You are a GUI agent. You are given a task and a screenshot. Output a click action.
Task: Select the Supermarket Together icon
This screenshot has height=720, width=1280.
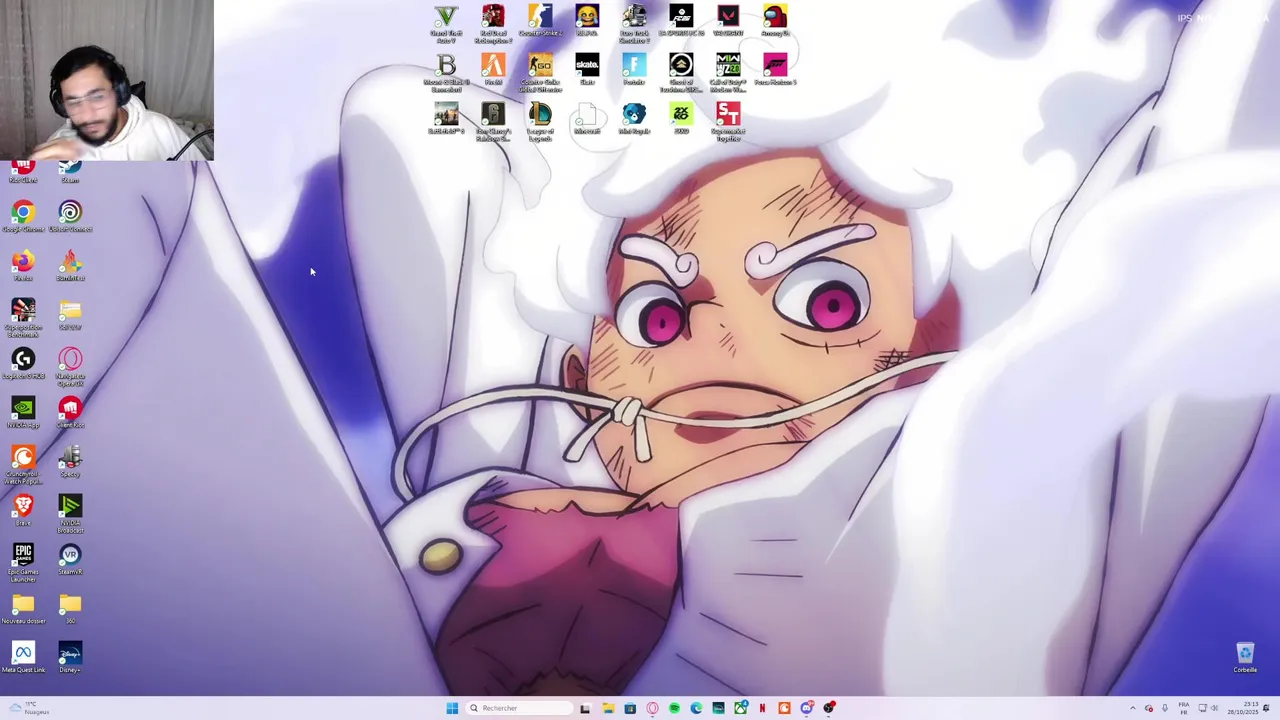(x=728, y=122)
